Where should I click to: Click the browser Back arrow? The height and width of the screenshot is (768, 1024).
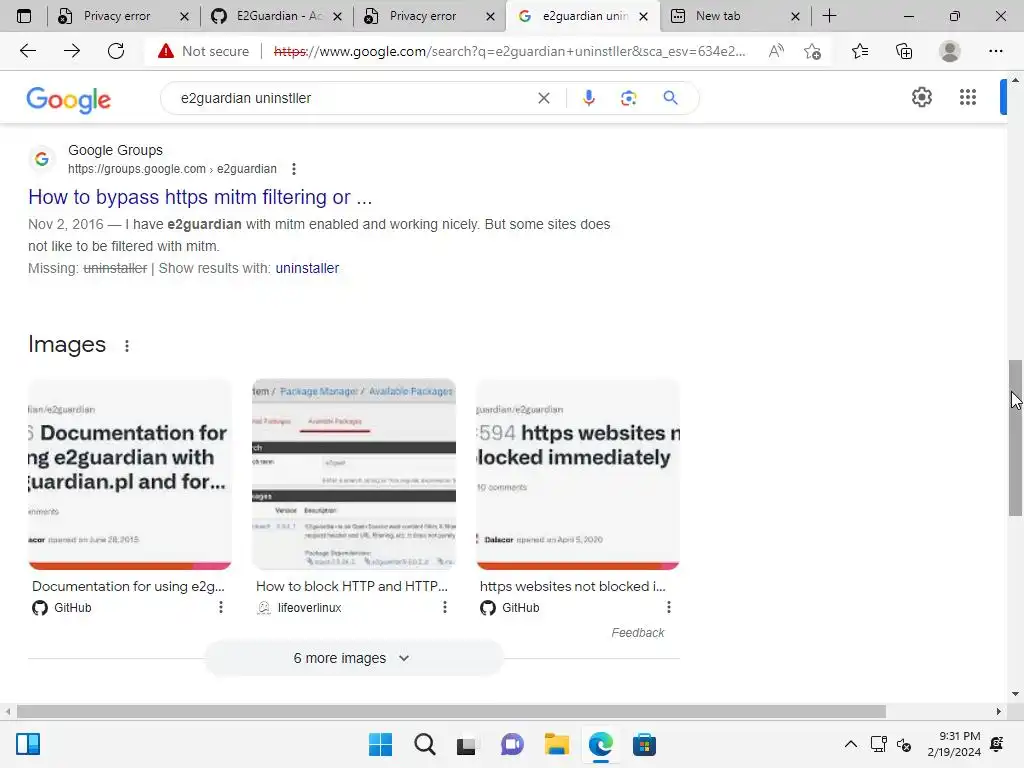28,51
